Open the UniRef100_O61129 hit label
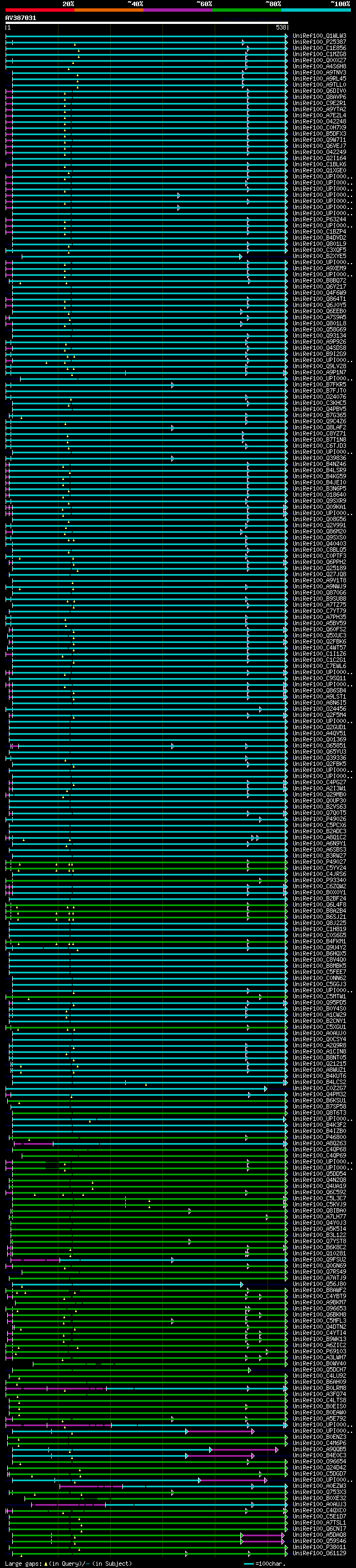356x1568 pixels. coord(319,1553)
